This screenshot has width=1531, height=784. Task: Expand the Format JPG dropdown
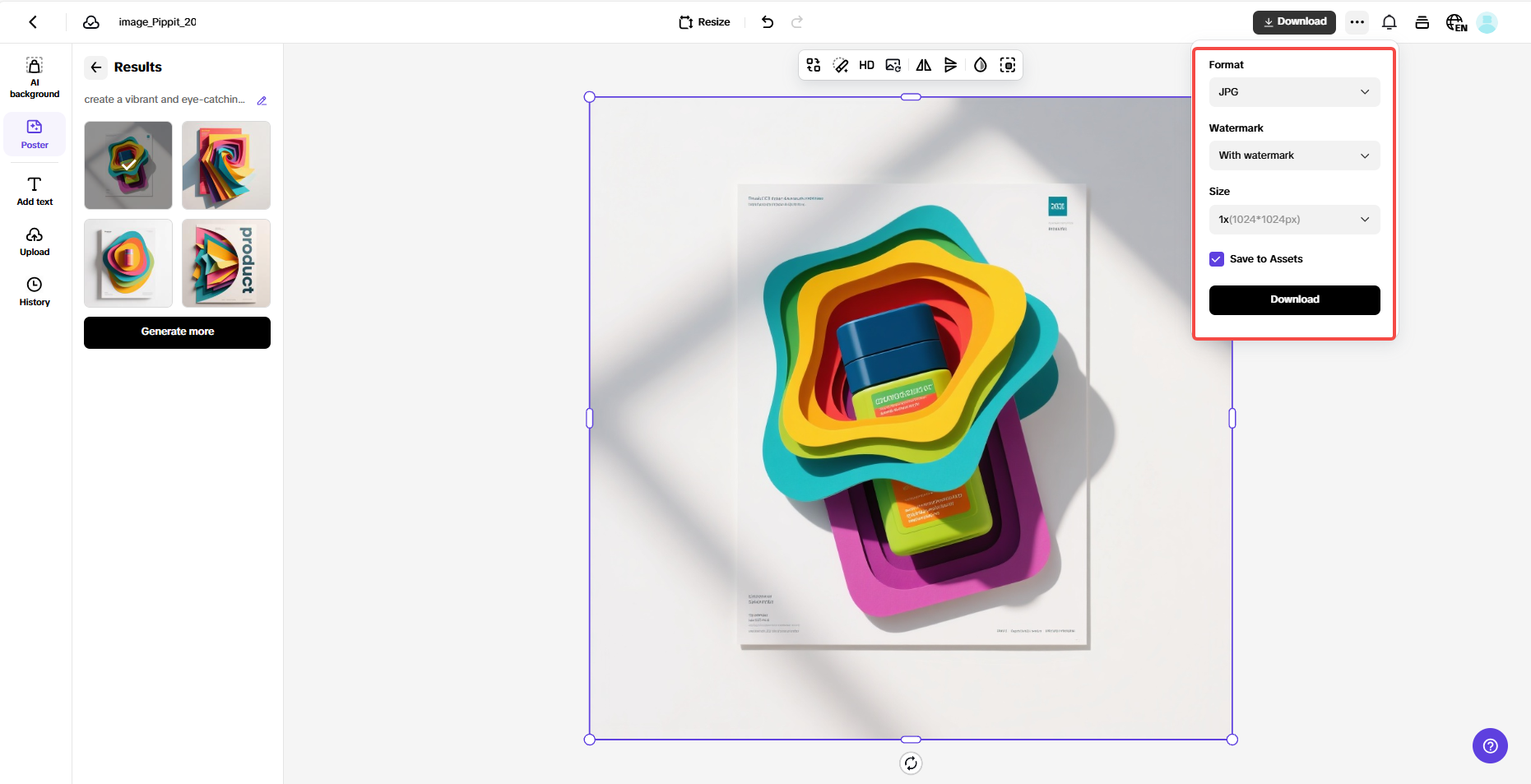pos(1293,92)
